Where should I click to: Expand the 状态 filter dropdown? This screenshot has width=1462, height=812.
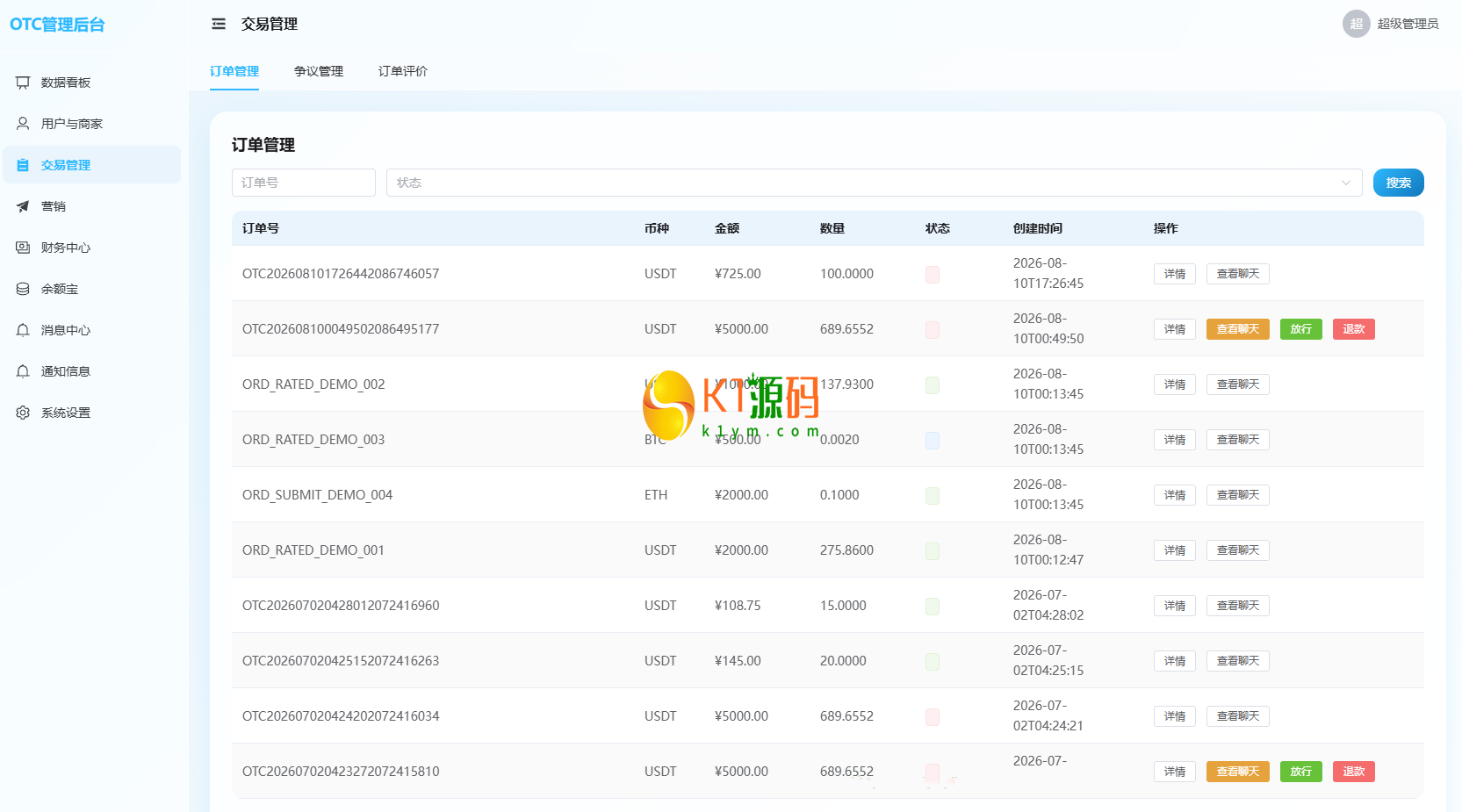point(874,183)
